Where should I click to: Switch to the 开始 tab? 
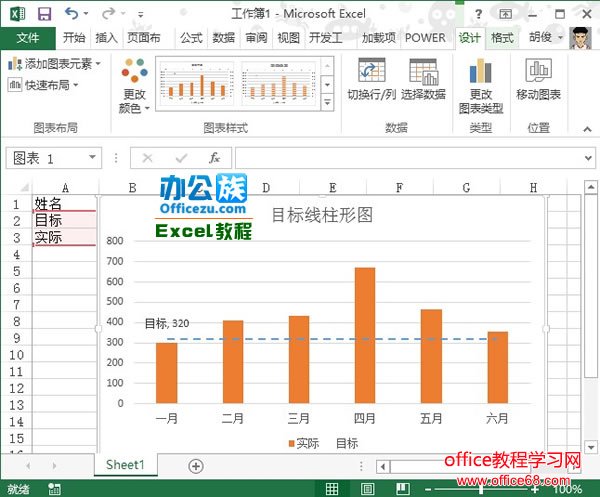pyautogui.click(x=74, y=37)
